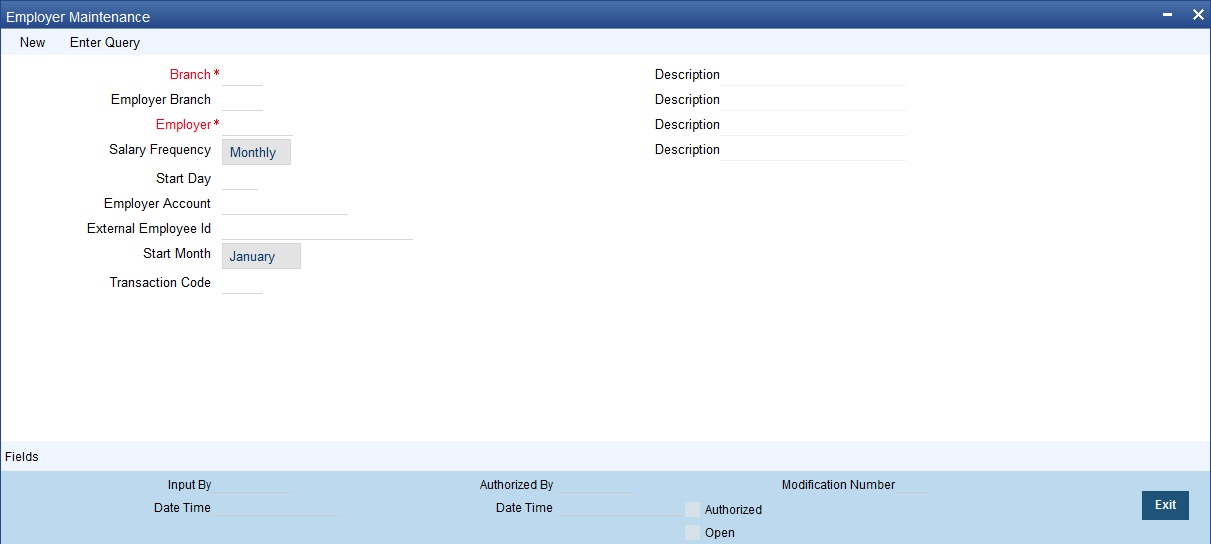Close the Employer Maintenance window
This screenshot has width=1211, height=544.
point(1198,15)
